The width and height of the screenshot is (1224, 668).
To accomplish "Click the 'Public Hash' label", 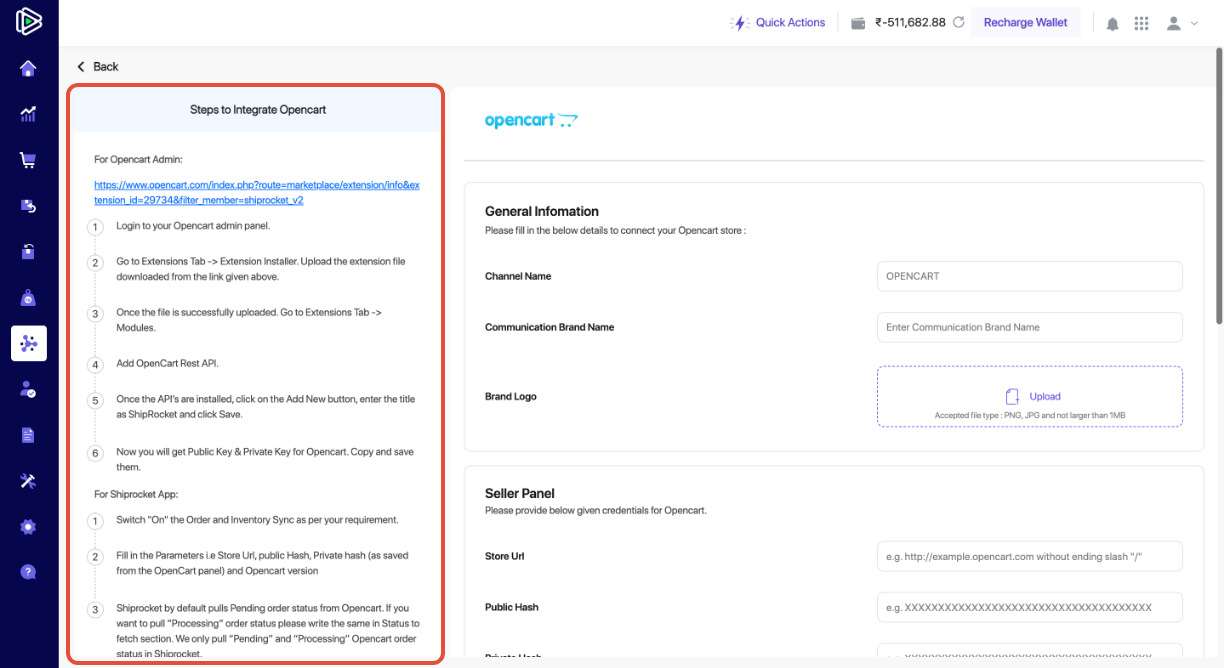I will point(511,607).
